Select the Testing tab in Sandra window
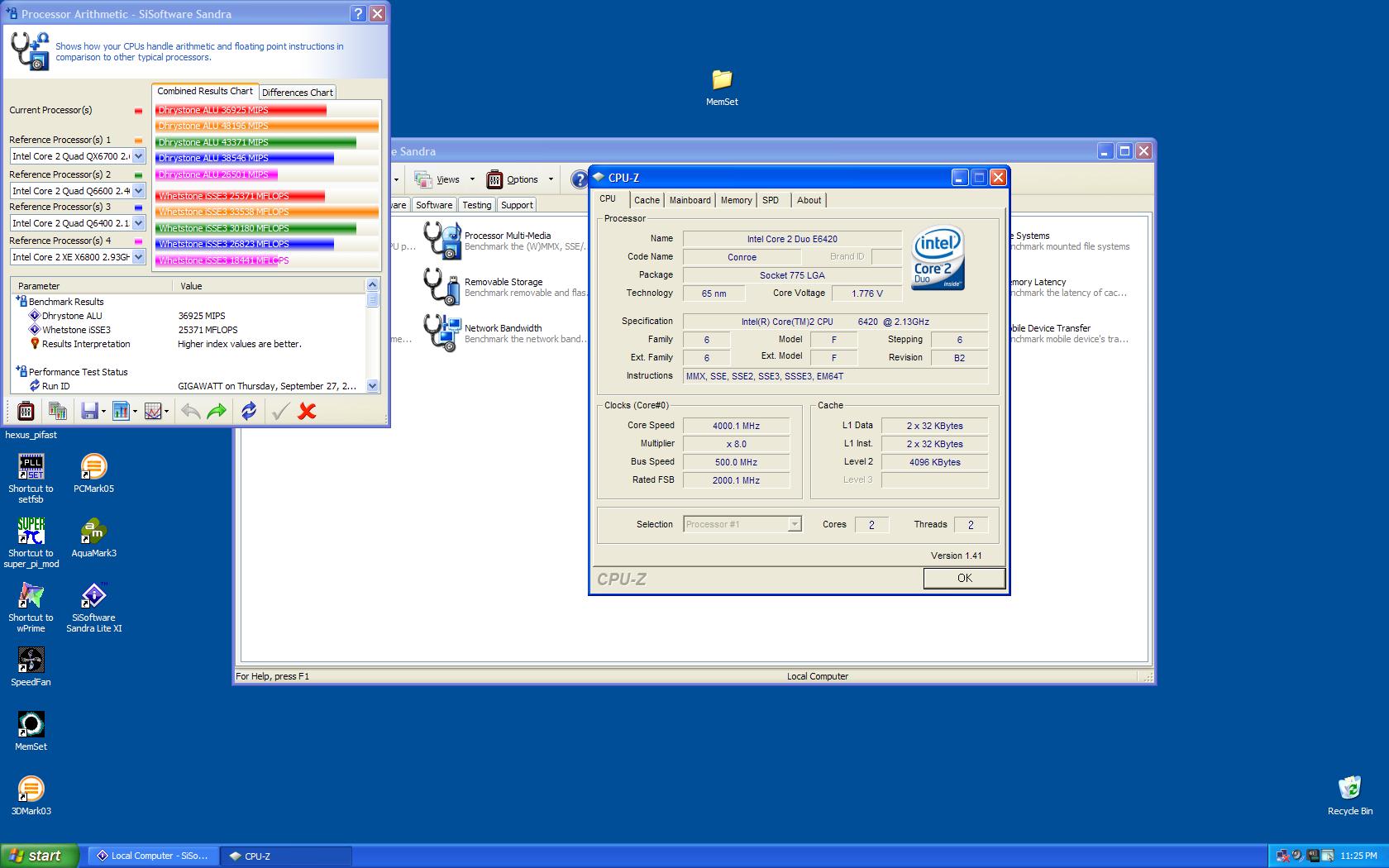1389x868 pixels. coord(476,205)
